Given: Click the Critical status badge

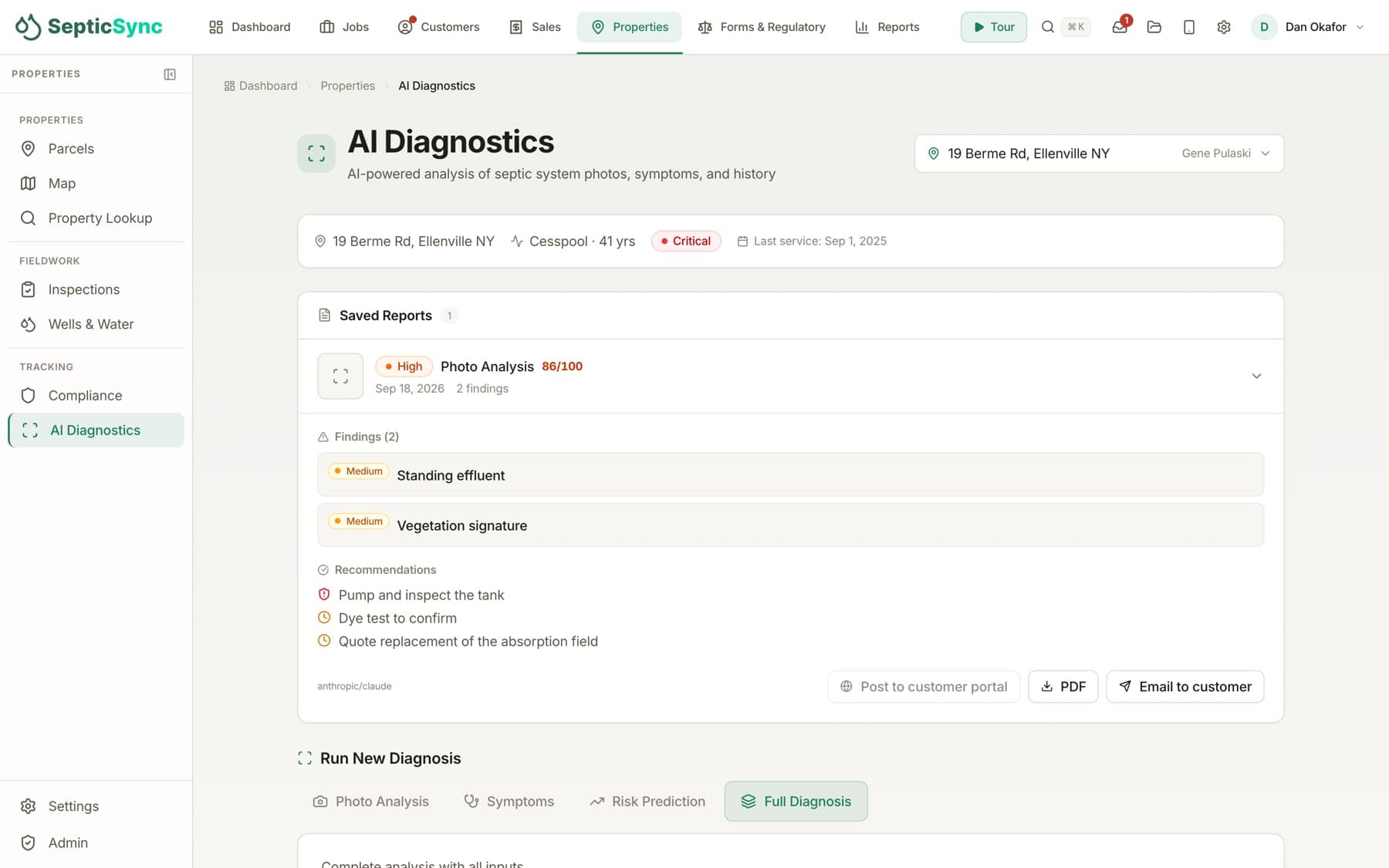Looking at the screenshot, I should pyautogui.click(x=686, y=241).
